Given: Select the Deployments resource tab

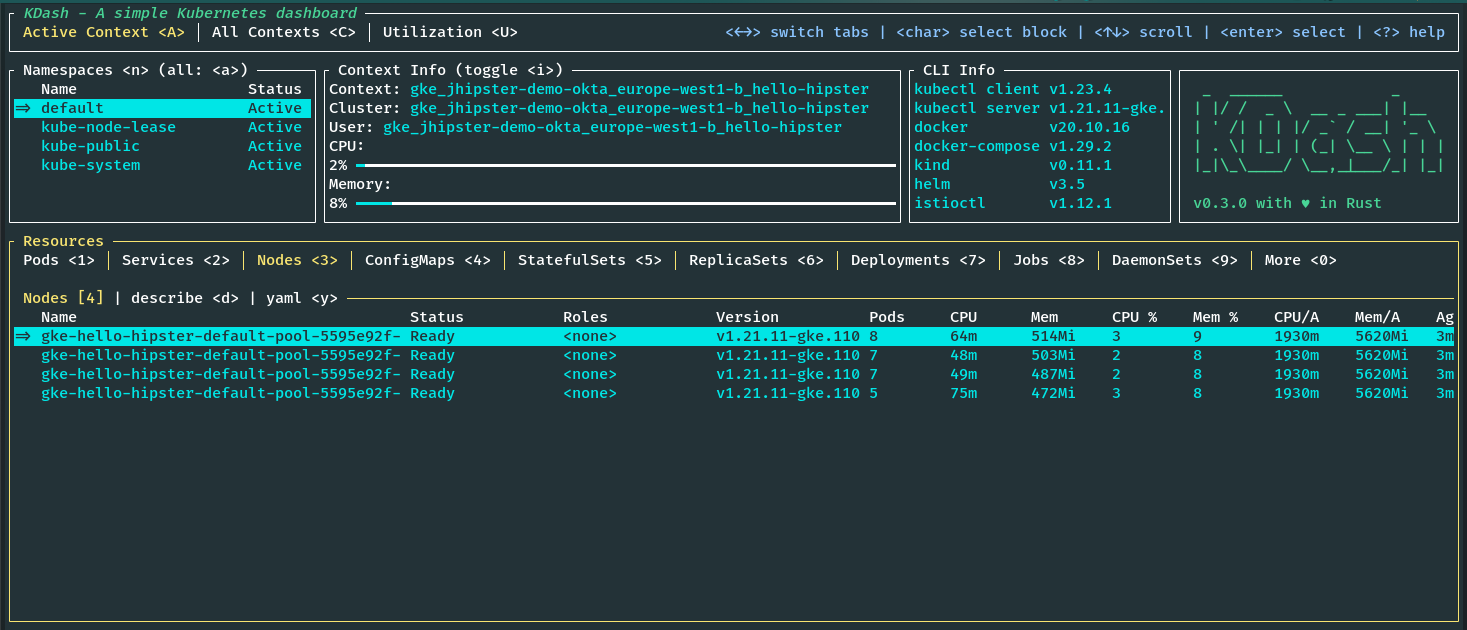Looking at the screenshot, I should (918, 260).
